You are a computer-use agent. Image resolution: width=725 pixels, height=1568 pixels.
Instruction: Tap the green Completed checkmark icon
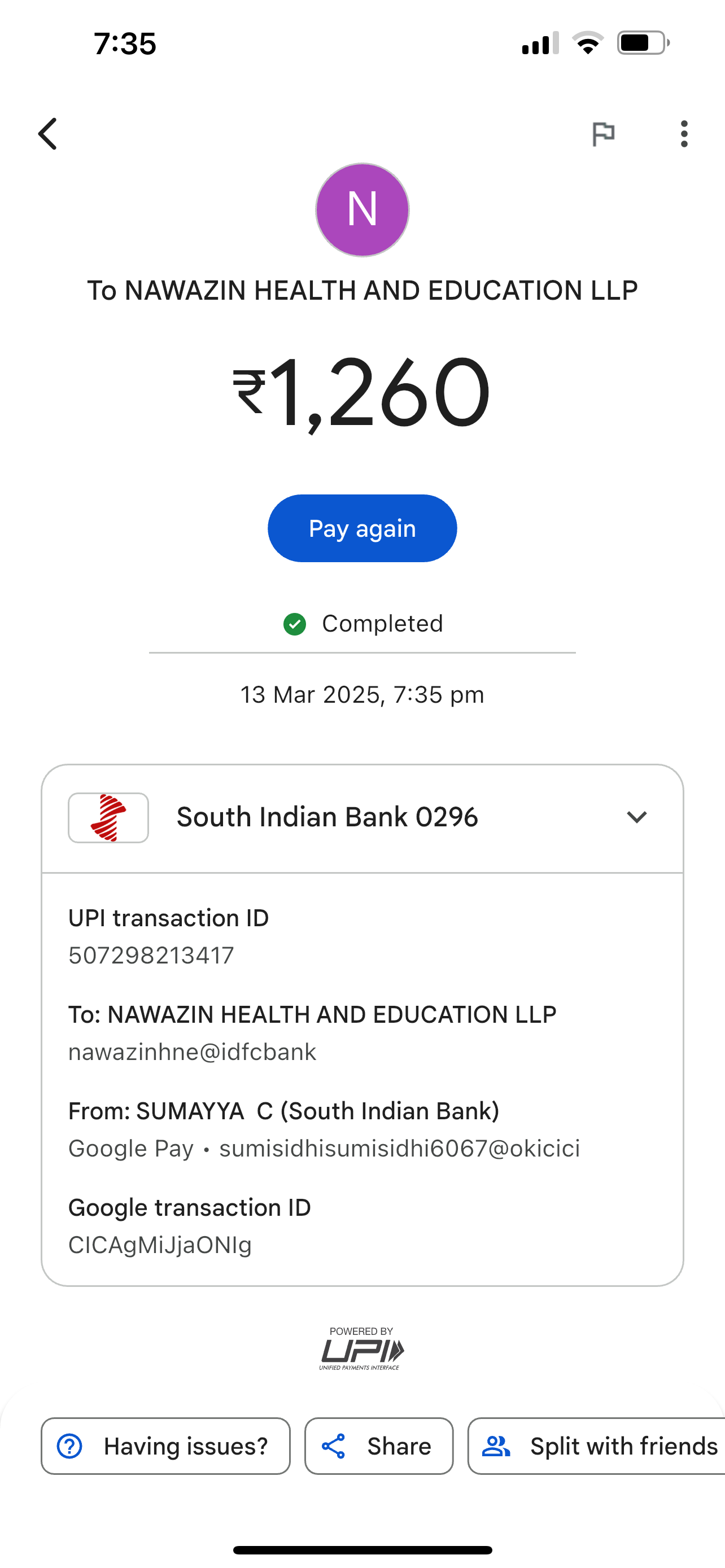click(x=295, y=624)
